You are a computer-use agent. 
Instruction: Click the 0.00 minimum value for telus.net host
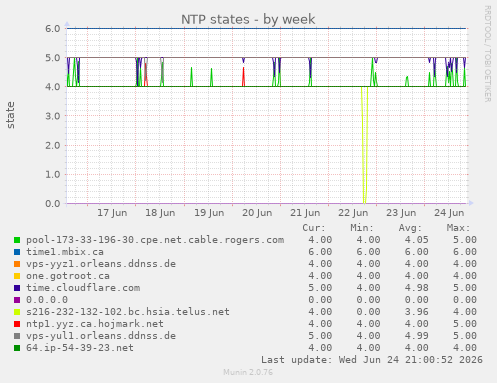368,312
